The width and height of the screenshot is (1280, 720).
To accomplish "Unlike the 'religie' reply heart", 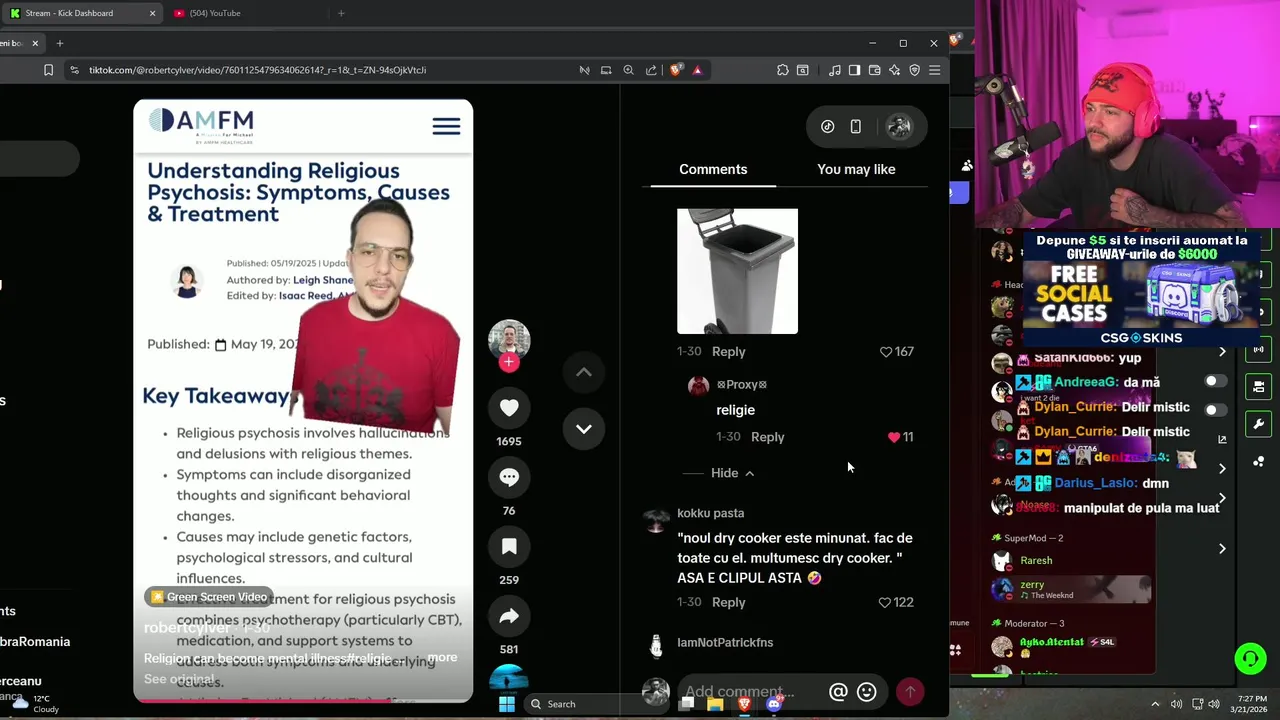I will click(894, 437).
